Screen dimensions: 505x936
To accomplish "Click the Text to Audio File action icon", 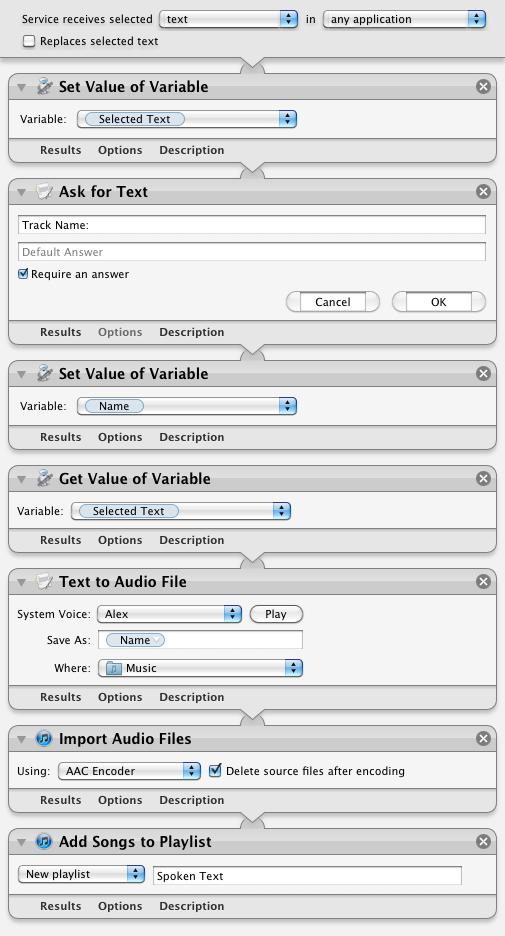I will click(44, 581).
